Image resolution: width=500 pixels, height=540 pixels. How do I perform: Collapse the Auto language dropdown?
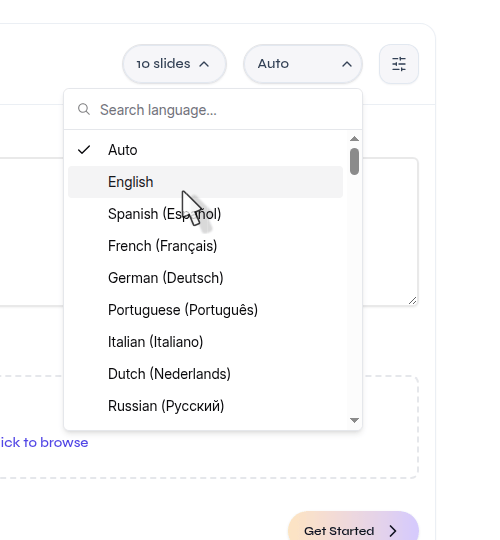pyautogui.click(x=303, y=64)
